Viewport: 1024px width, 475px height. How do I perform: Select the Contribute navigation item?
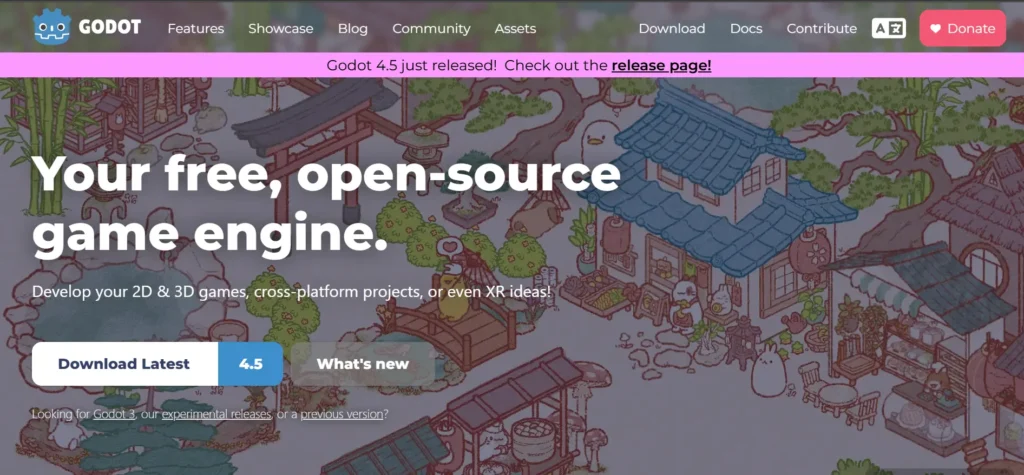821,29
